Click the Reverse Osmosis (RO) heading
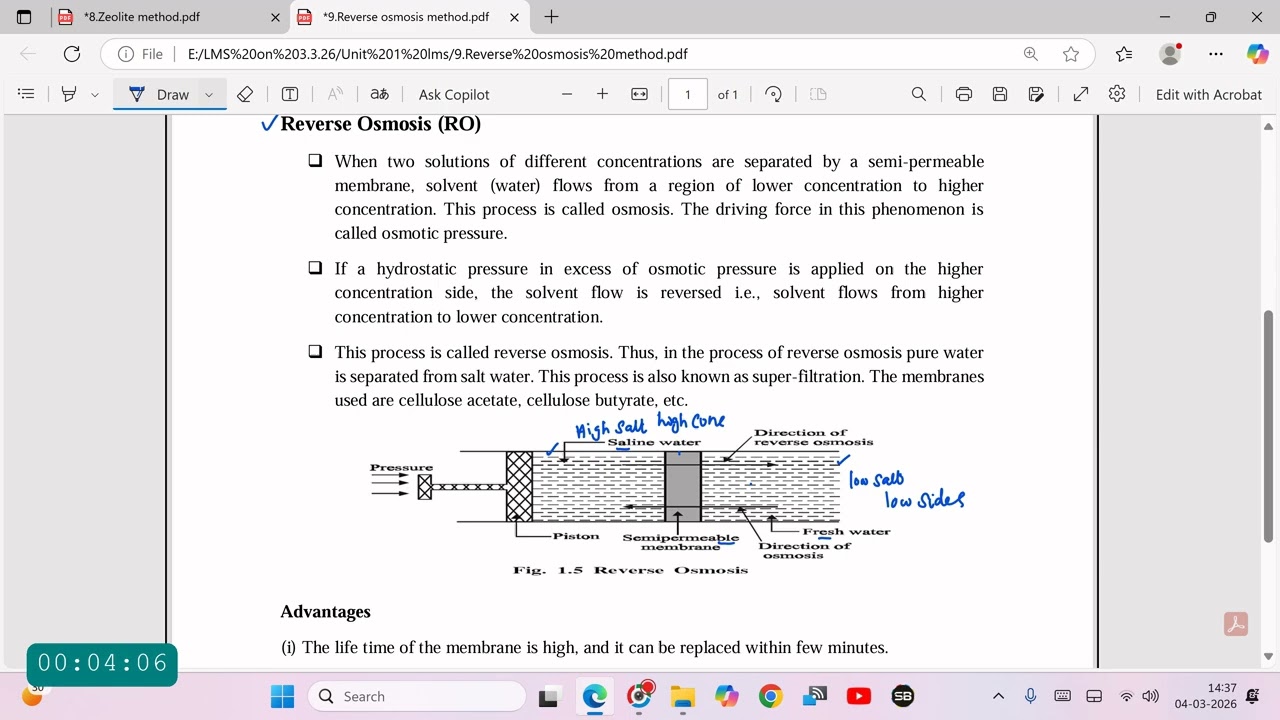The height and width of the screenshot is (720, 1280). tap(380, 124)
